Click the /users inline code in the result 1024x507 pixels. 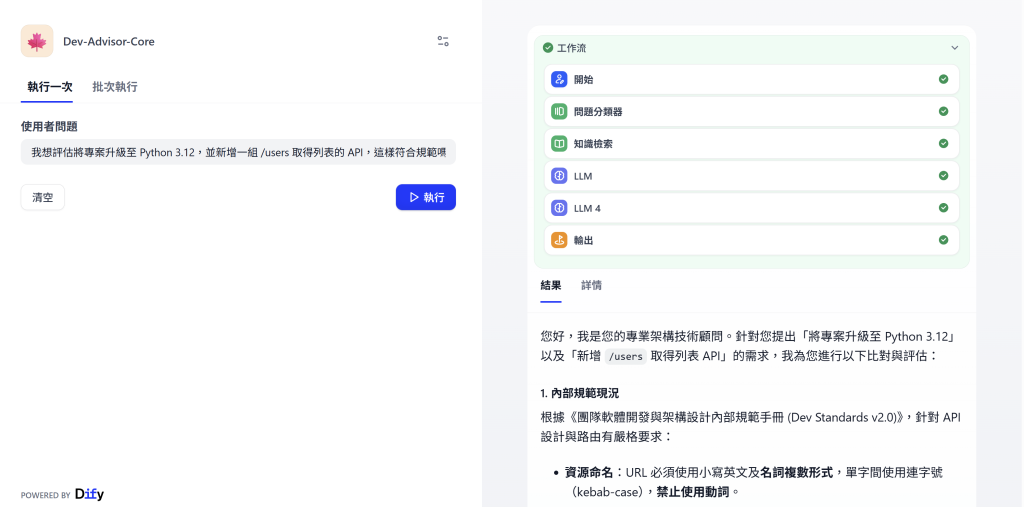click(625, 357)
